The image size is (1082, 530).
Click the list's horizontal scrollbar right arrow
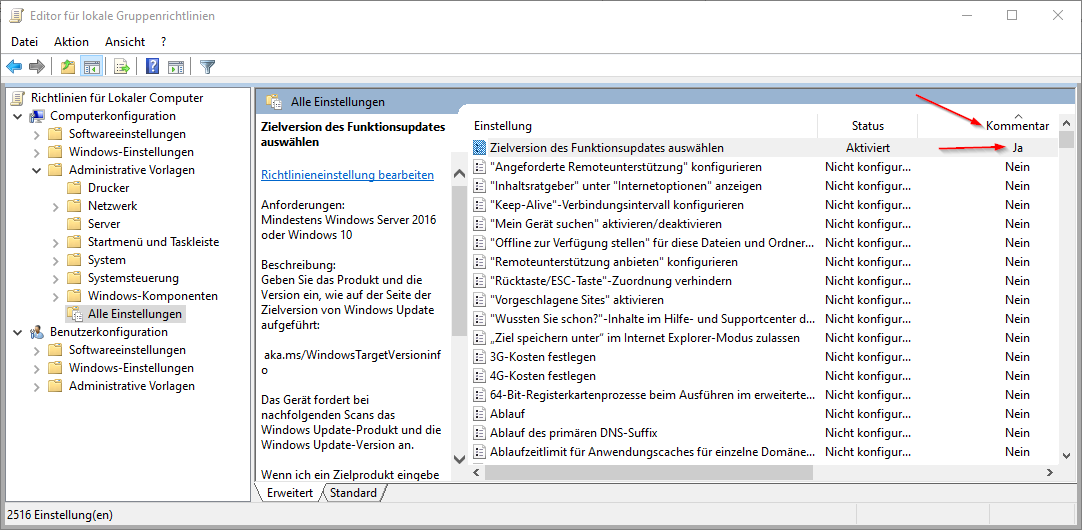1049,473
